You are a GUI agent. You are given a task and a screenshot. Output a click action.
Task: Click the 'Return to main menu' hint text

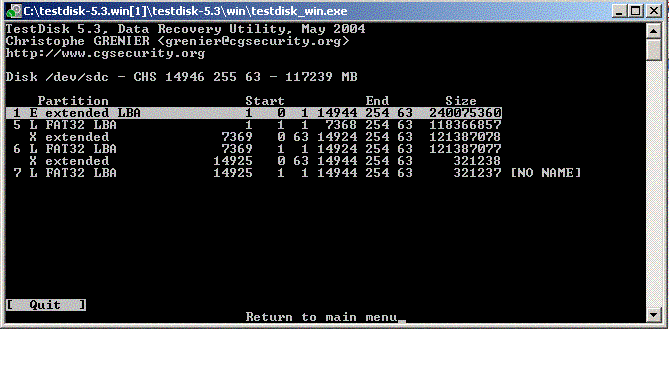321,317
